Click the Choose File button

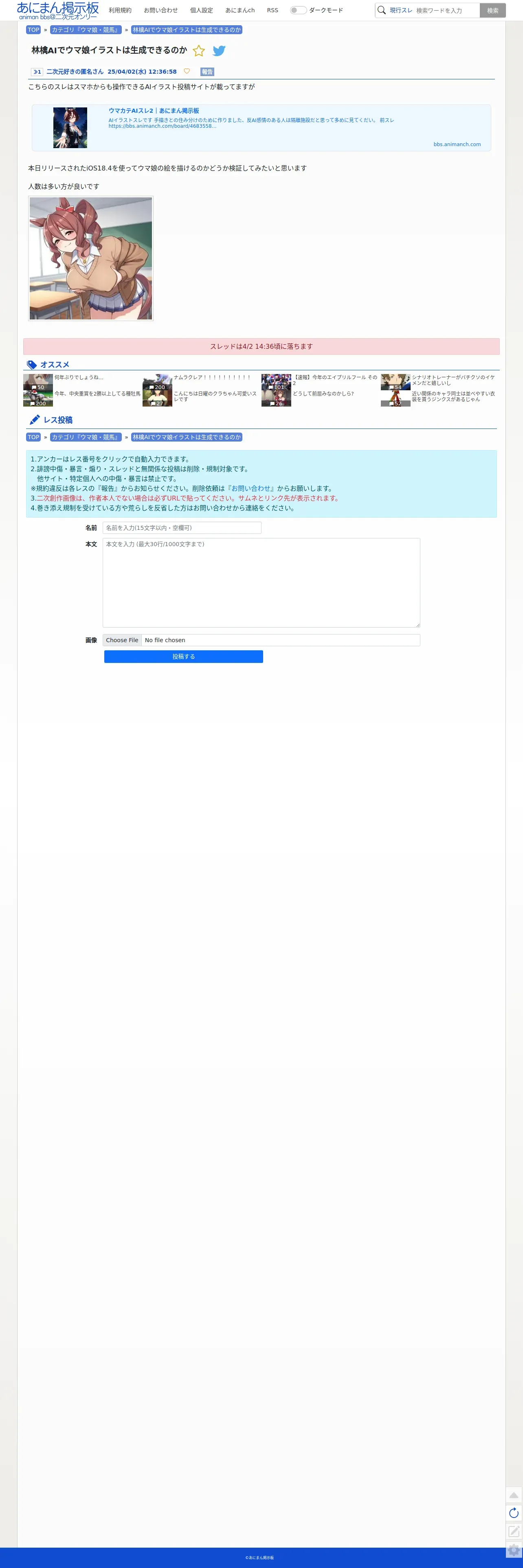click(x=122, y=640)
